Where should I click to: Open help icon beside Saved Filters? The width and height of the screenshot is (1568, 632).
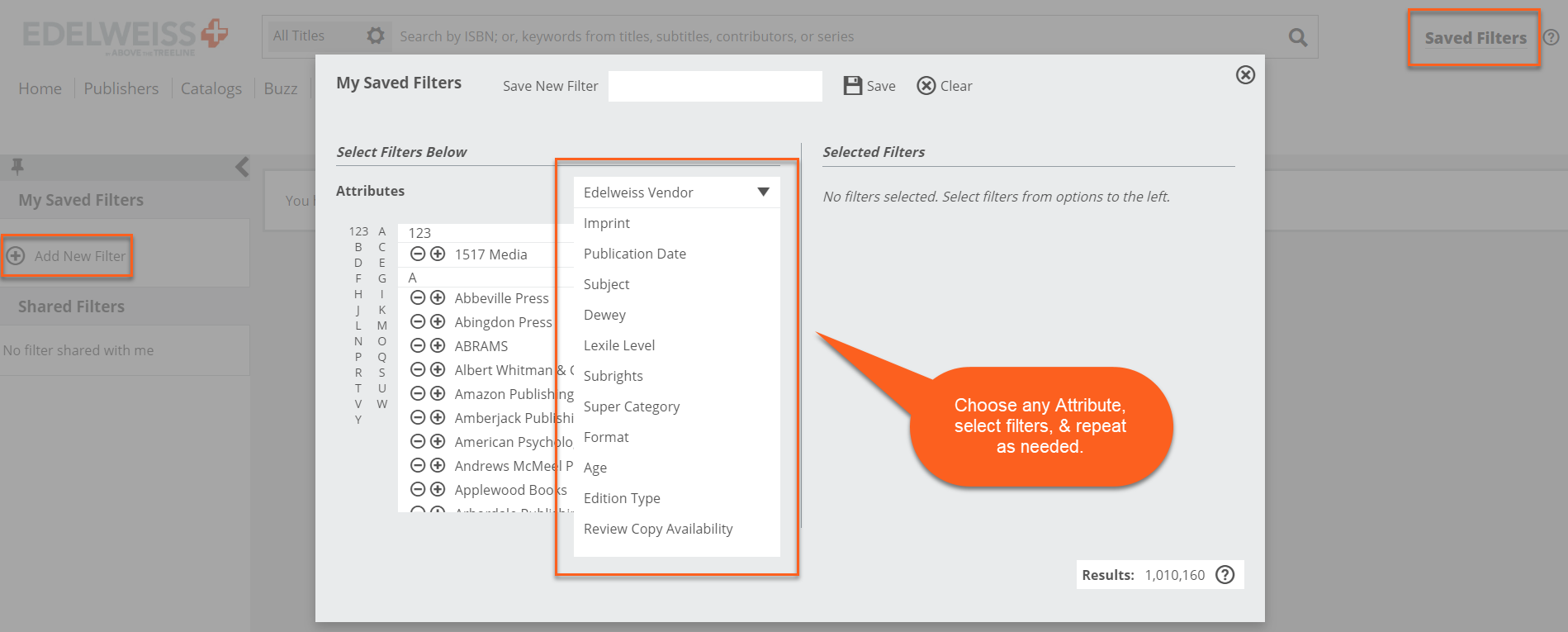coord(1551,37)
